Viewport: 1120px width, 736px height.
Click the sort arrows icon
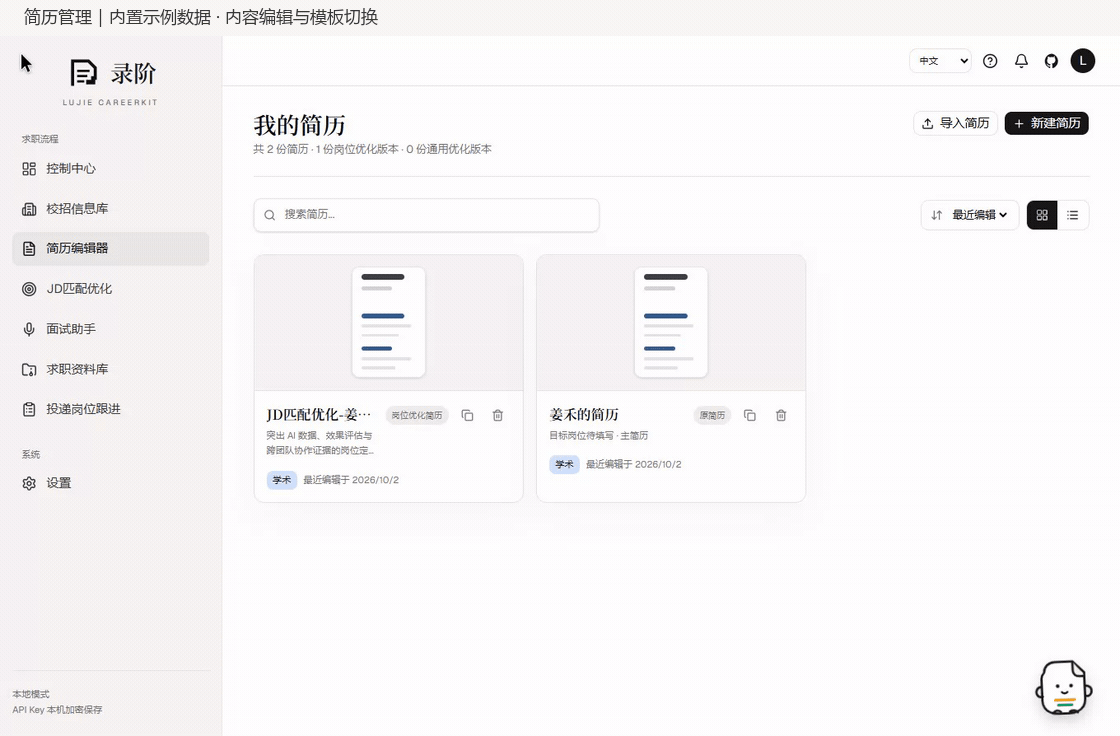[x=936, y=215]
